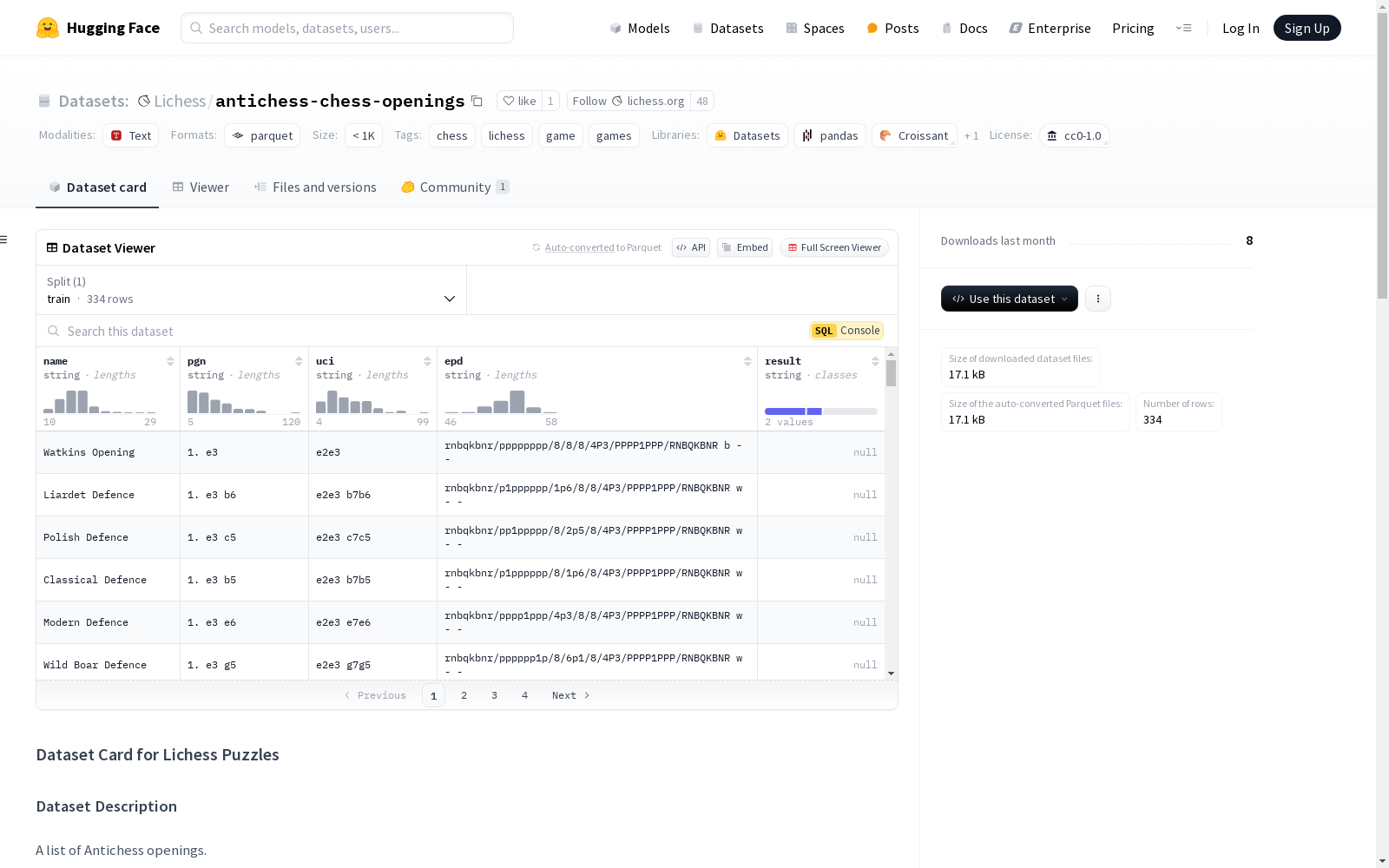Open the cc0-1.0 license tag
Image resolution: width=1389 pixels, height=868 pixels.
1074,135
